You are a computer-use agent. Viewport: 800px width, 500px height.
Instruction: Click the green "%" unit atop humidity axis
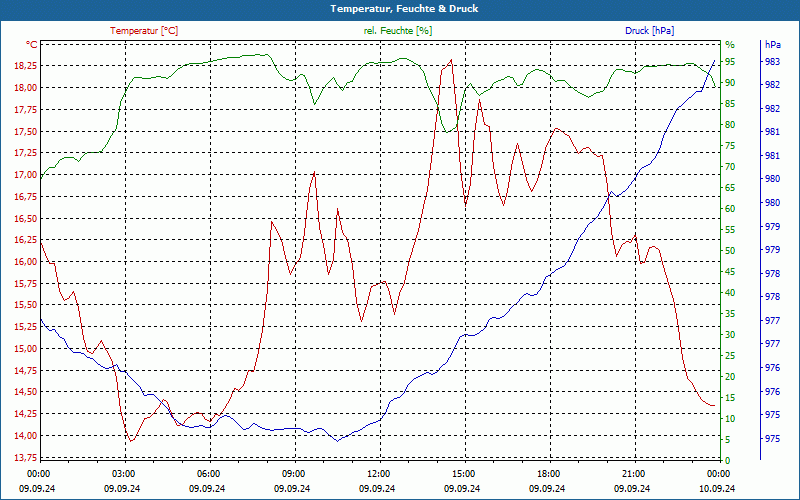(730, 45)
